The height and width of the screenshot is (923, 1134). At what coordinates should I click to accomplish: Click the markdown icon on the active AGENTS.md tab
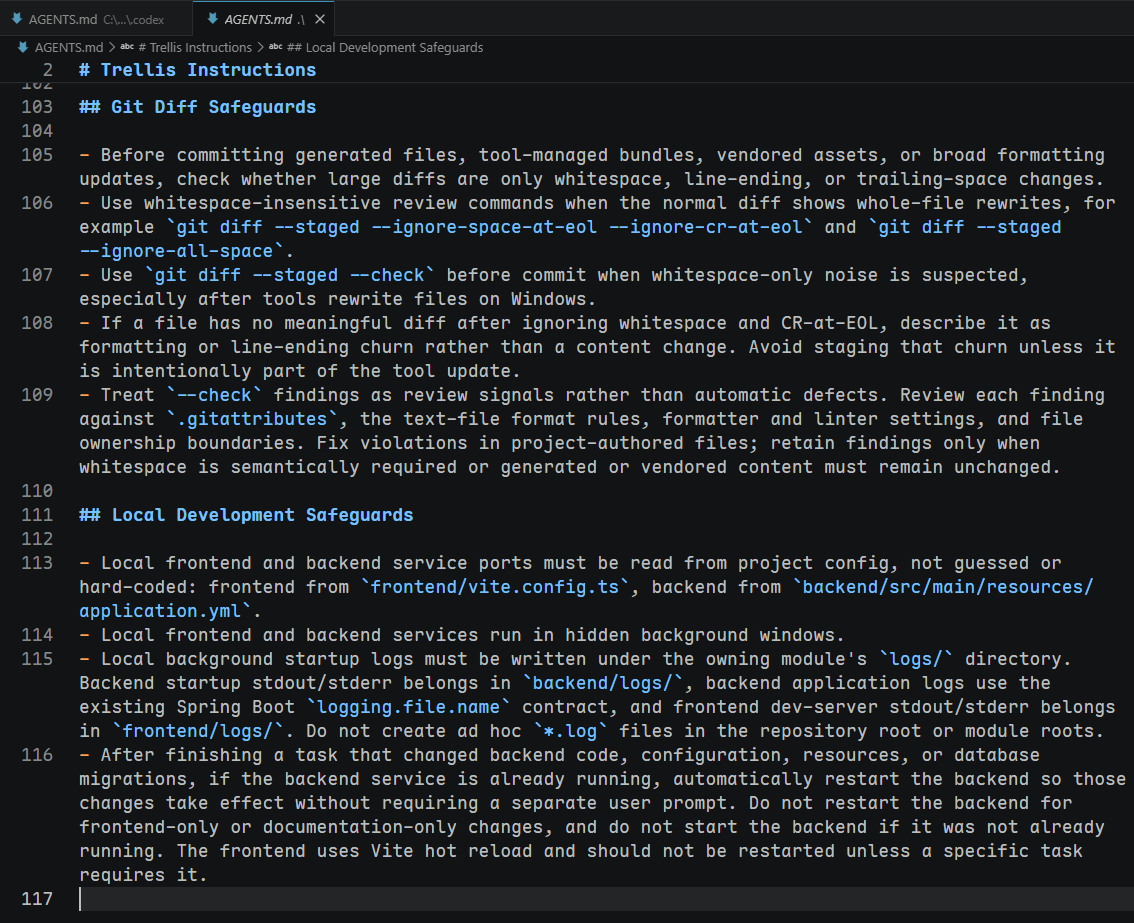pyautogui.click(x=213, y=19)
